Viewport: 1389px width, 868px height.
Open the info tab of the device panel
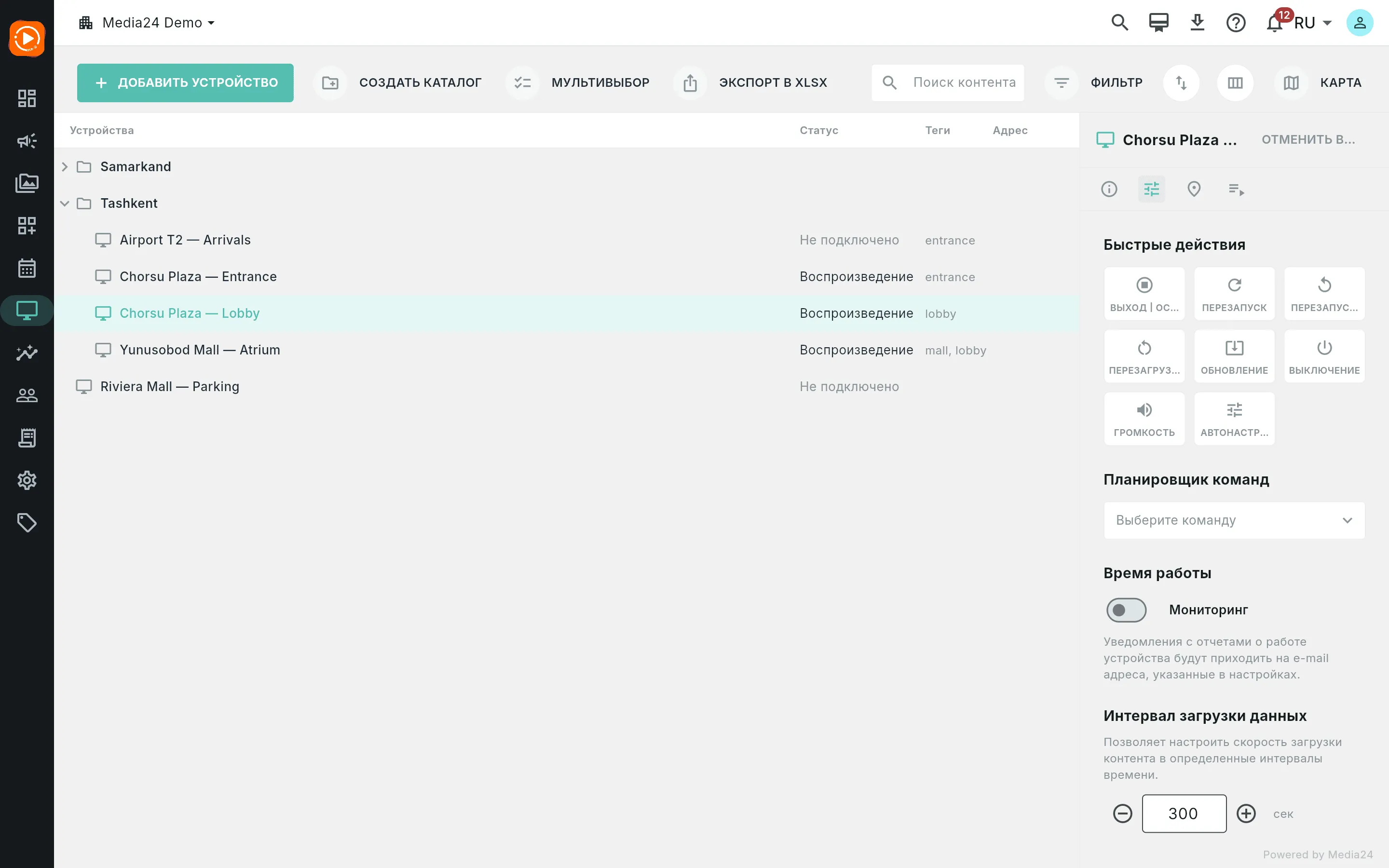tap(1109, 189)
